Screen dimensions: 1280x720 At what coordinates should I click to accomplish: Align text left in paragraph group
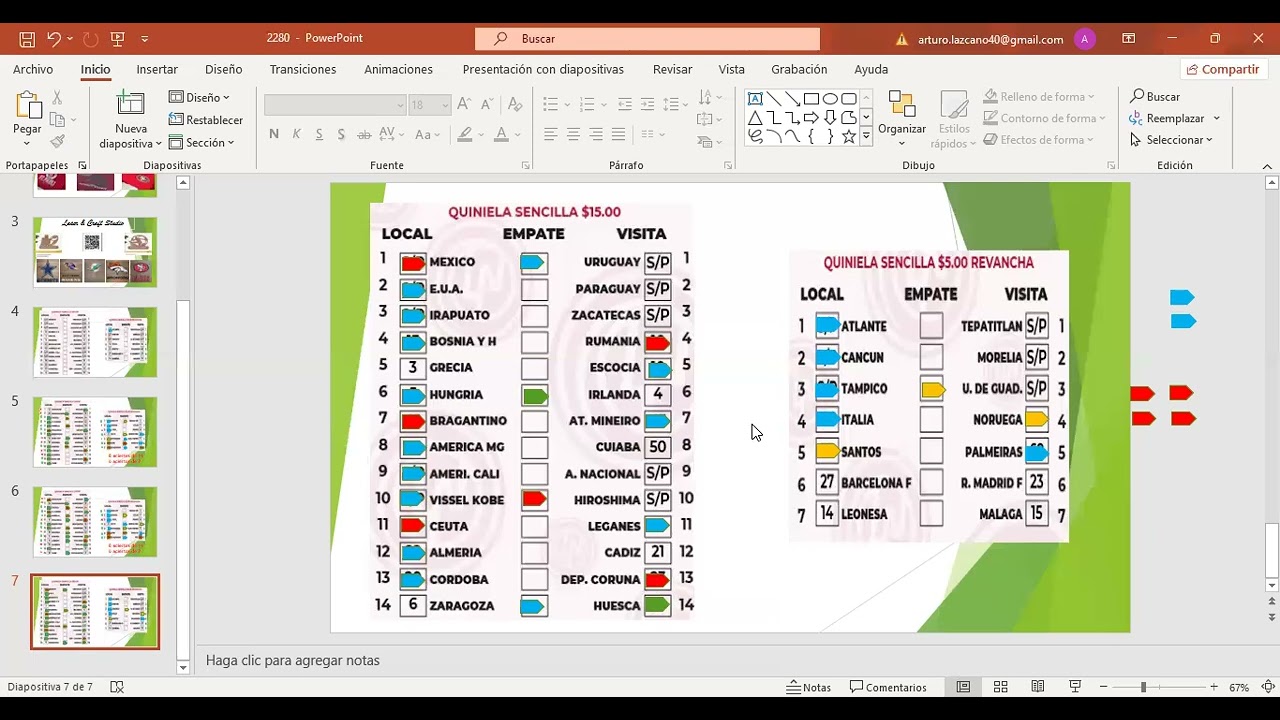[551, 134]
